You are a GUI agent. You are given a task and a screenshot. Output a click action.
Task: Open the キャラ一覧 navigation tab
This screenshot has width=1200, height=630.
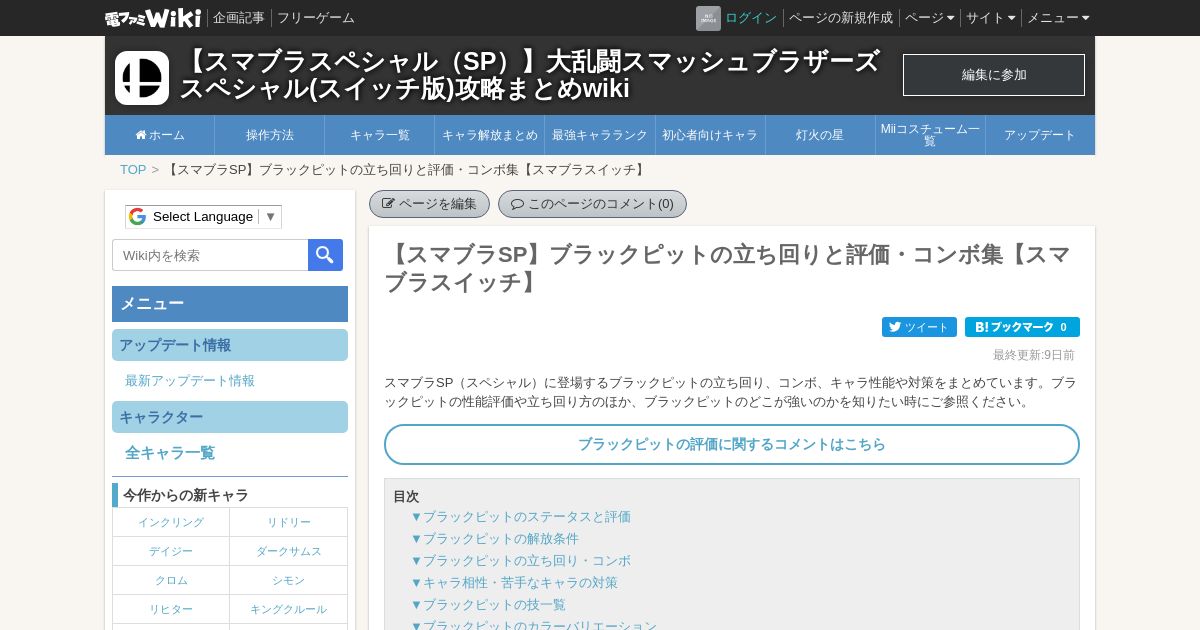click(380, 135)
